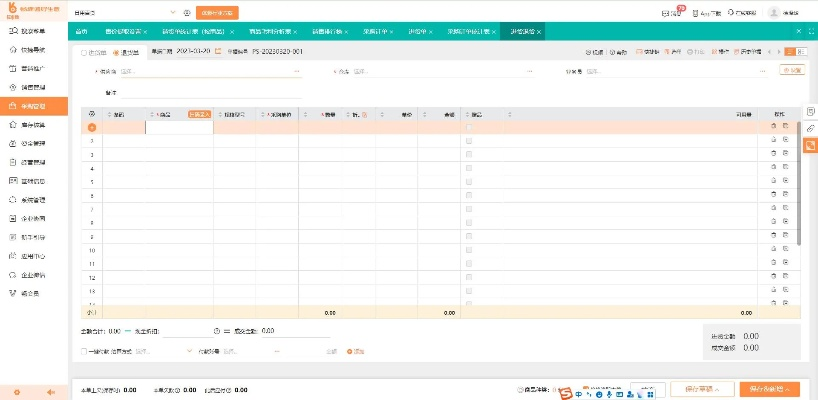Click the microphone icon in input method bar

coord(609,395)
